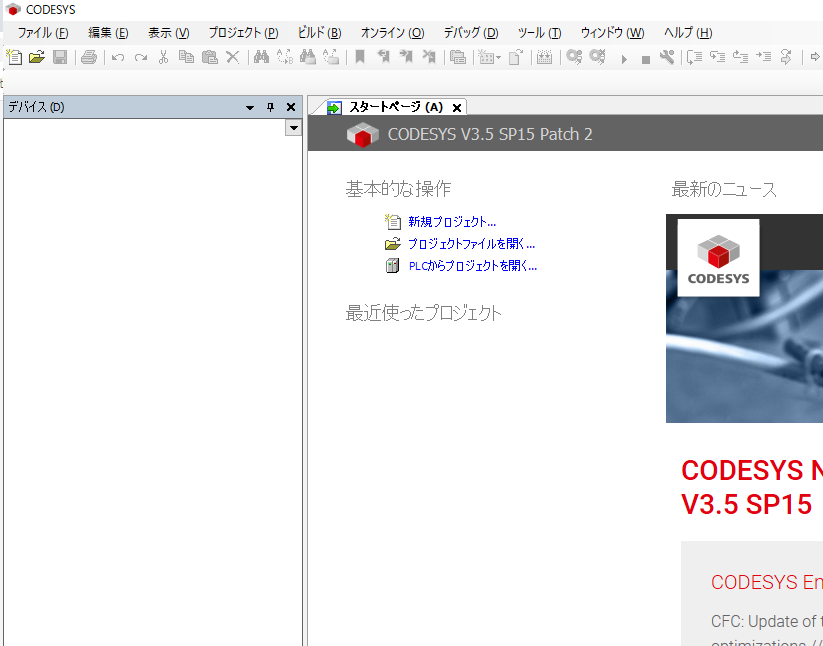The width and height of the screenshot is (823, 646).
Task: Click the Paste clipboard icon
Action: tap(210, 57)
